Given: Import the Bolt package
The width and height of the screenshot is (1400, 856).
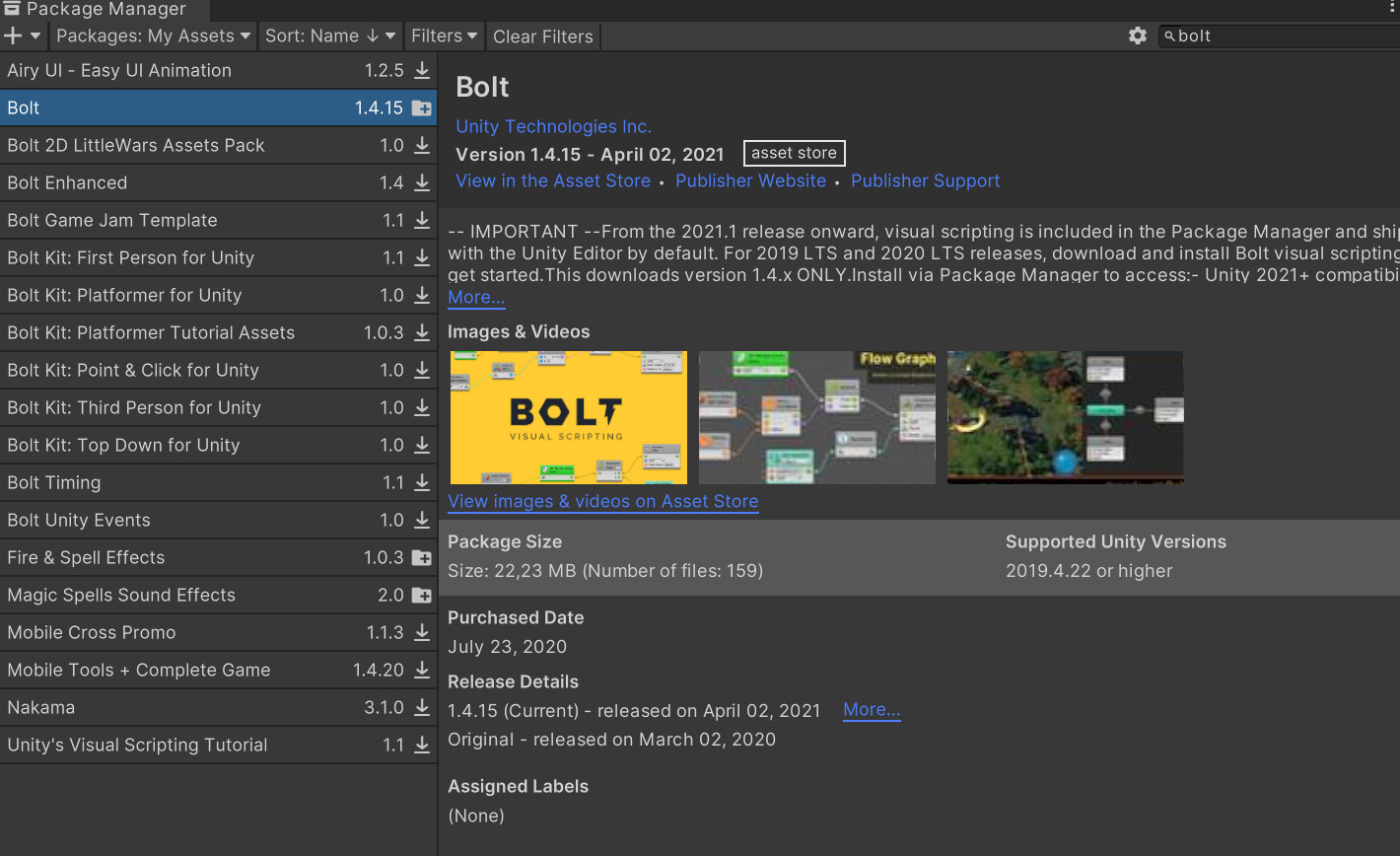Looking at the screenshot, I should (x=422, y=107).
